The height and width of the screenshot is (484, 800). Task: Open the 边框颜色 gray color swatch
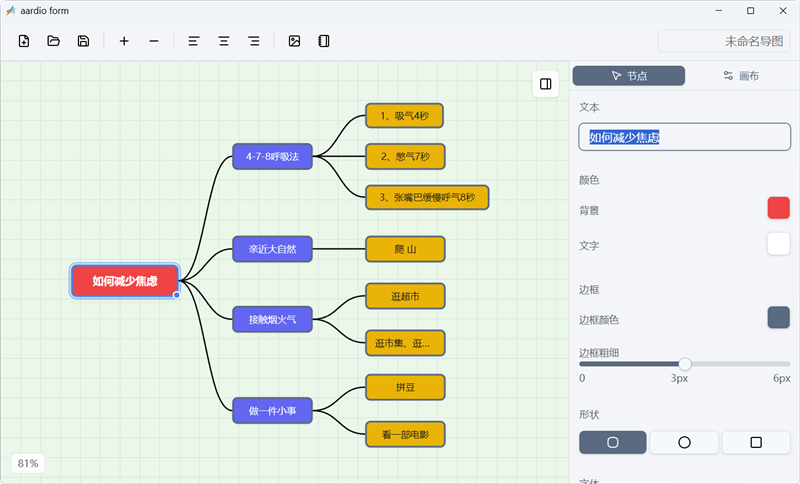pos(779,318)
